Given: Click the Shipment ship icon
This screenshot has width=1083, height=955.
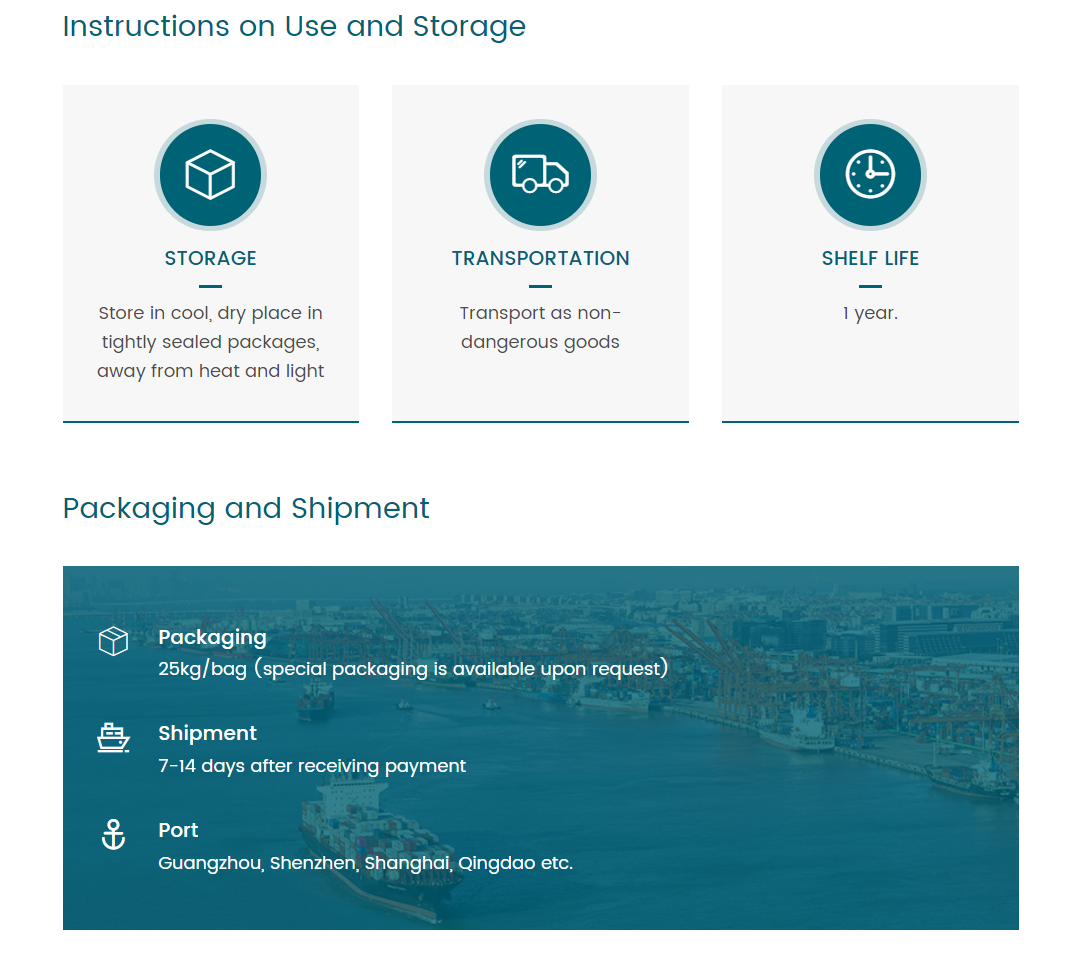Looking at the screenshot, I should pyautogui.click(x=113, y=738).
